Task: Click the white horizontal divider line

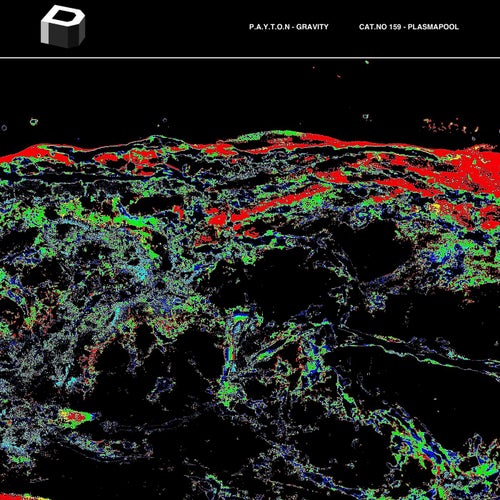Action: click(x=250, y=58)
